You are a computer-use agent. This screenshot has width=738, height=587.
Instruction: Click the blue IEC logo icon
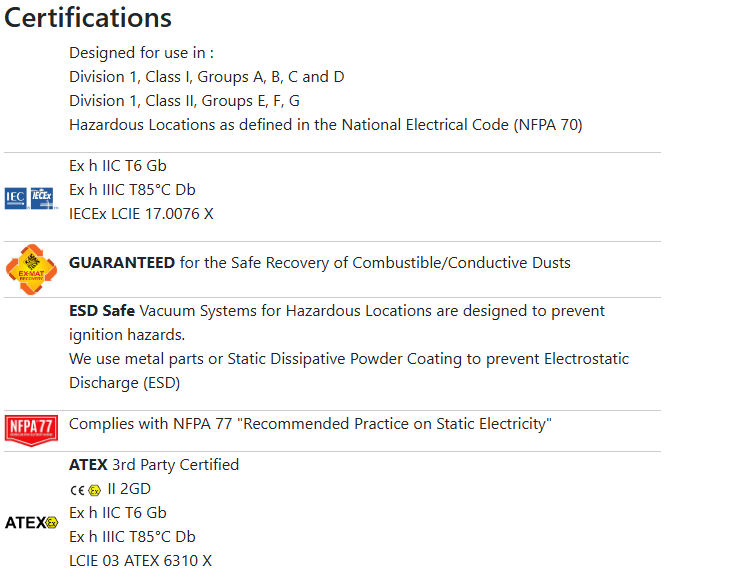point(16,198)
